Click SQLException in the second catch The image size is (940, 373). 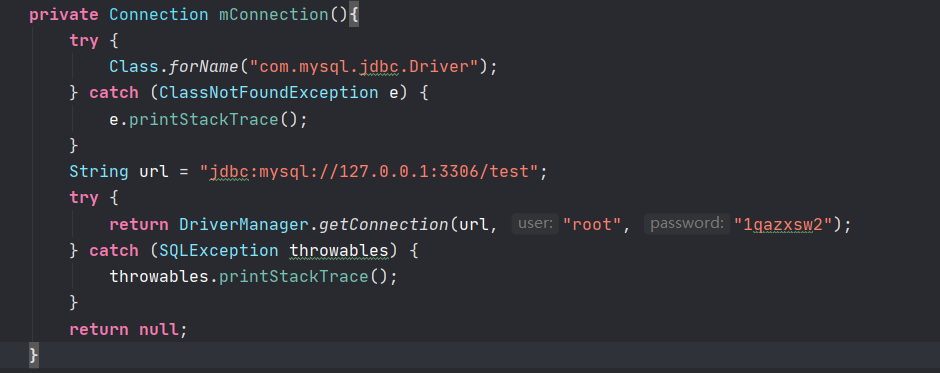click(x=219, y=251)
